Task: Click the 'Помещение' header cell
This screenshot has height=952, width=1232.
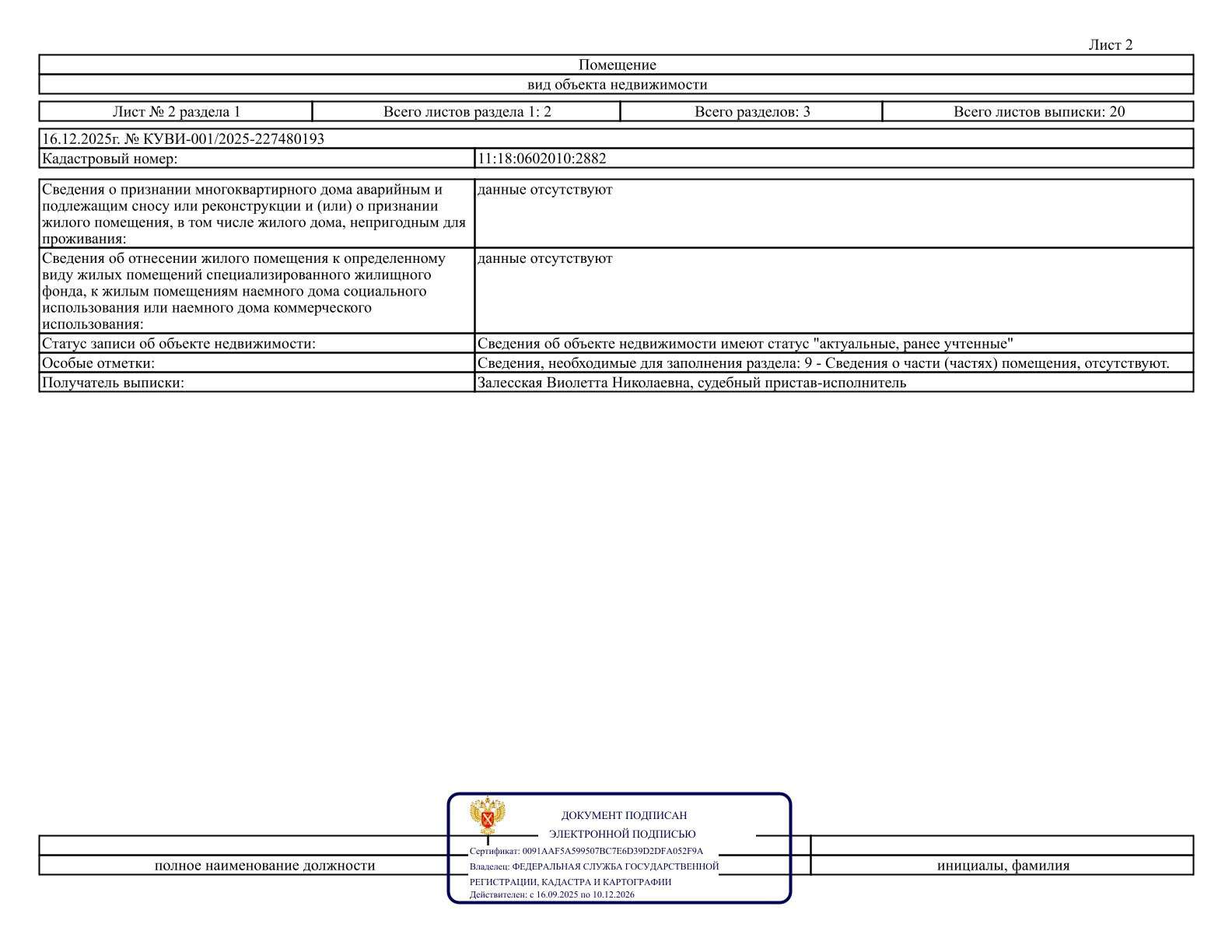Action: point(617,65)
